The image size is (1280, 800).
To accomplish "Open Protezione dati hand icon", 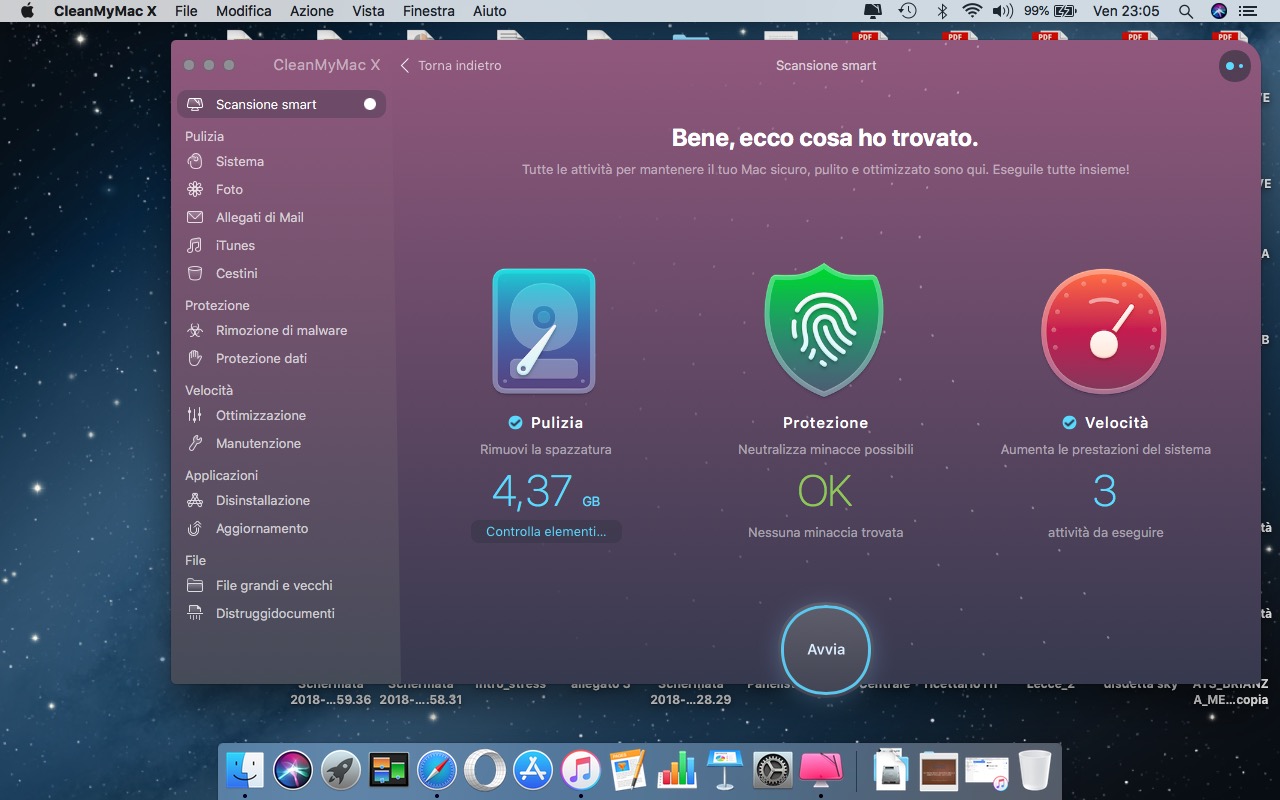I will tap(195, 358).
